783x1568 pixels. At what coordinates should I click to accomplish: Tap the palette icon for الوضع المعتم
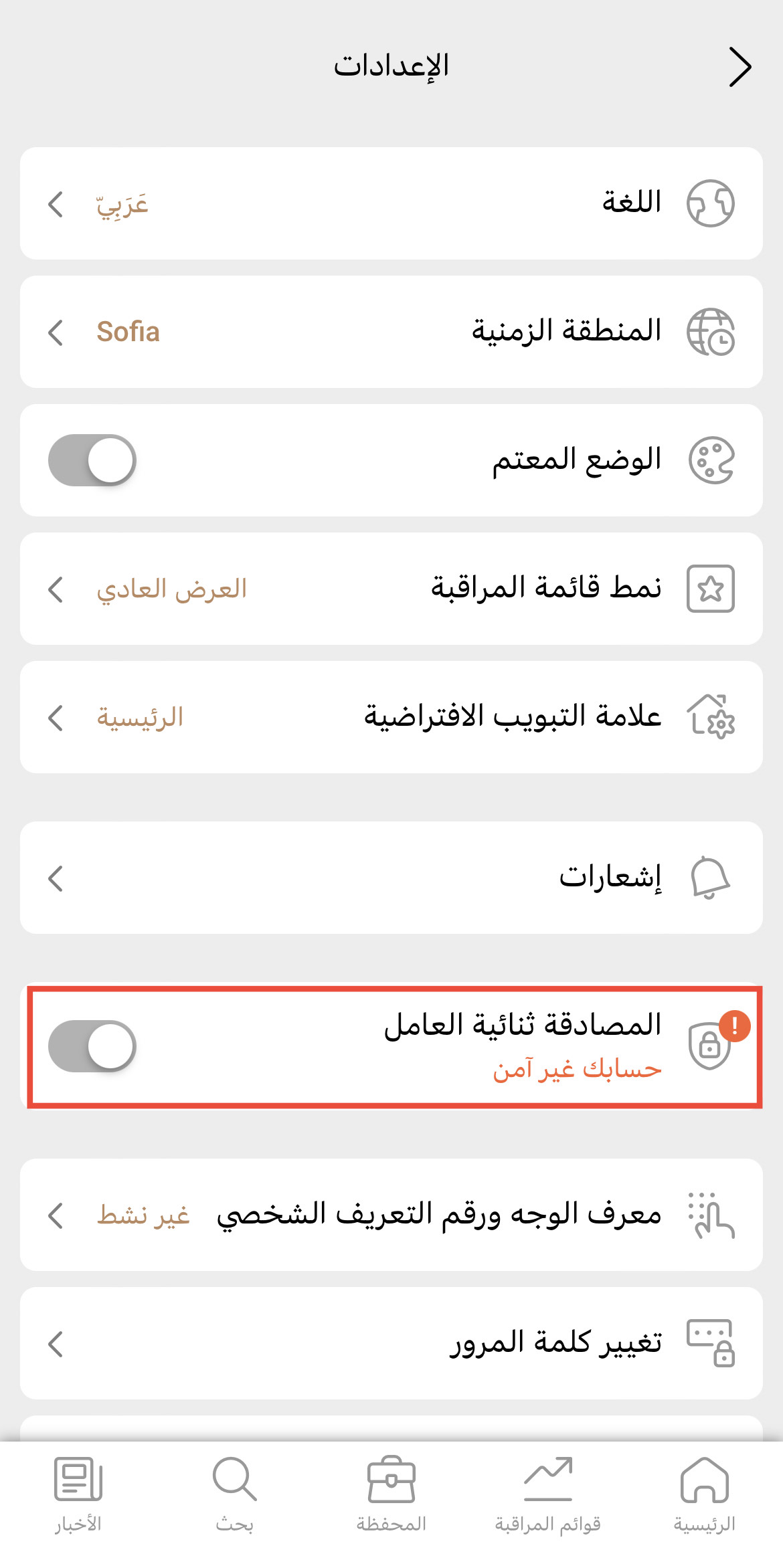(x=711, y=460)
